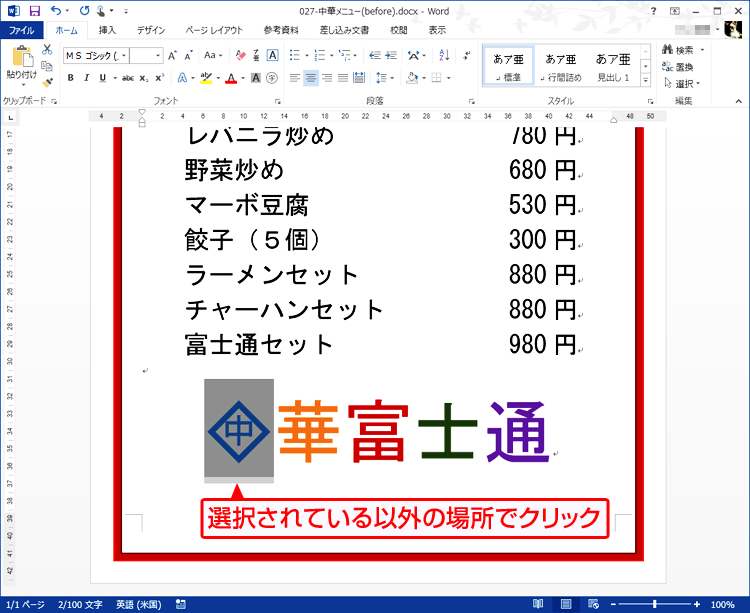Open the font name dropdown (MS ゴシック)
The image size is (750, 613).
tap(124, 55)
